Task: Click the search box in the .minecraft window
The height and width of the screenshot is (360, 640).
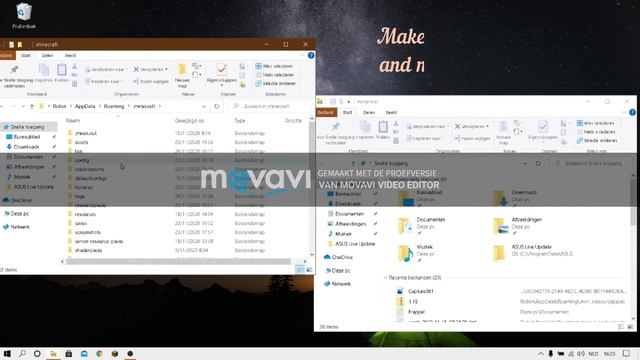Action: pyautogui.click(x=269, y=106)
